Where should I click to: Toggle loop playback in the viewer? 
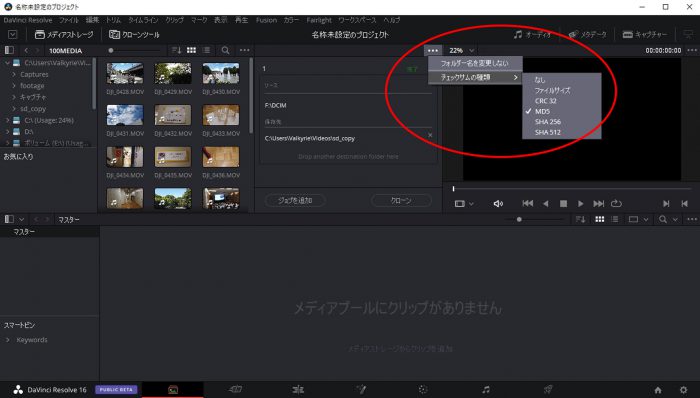pos(617,203)
